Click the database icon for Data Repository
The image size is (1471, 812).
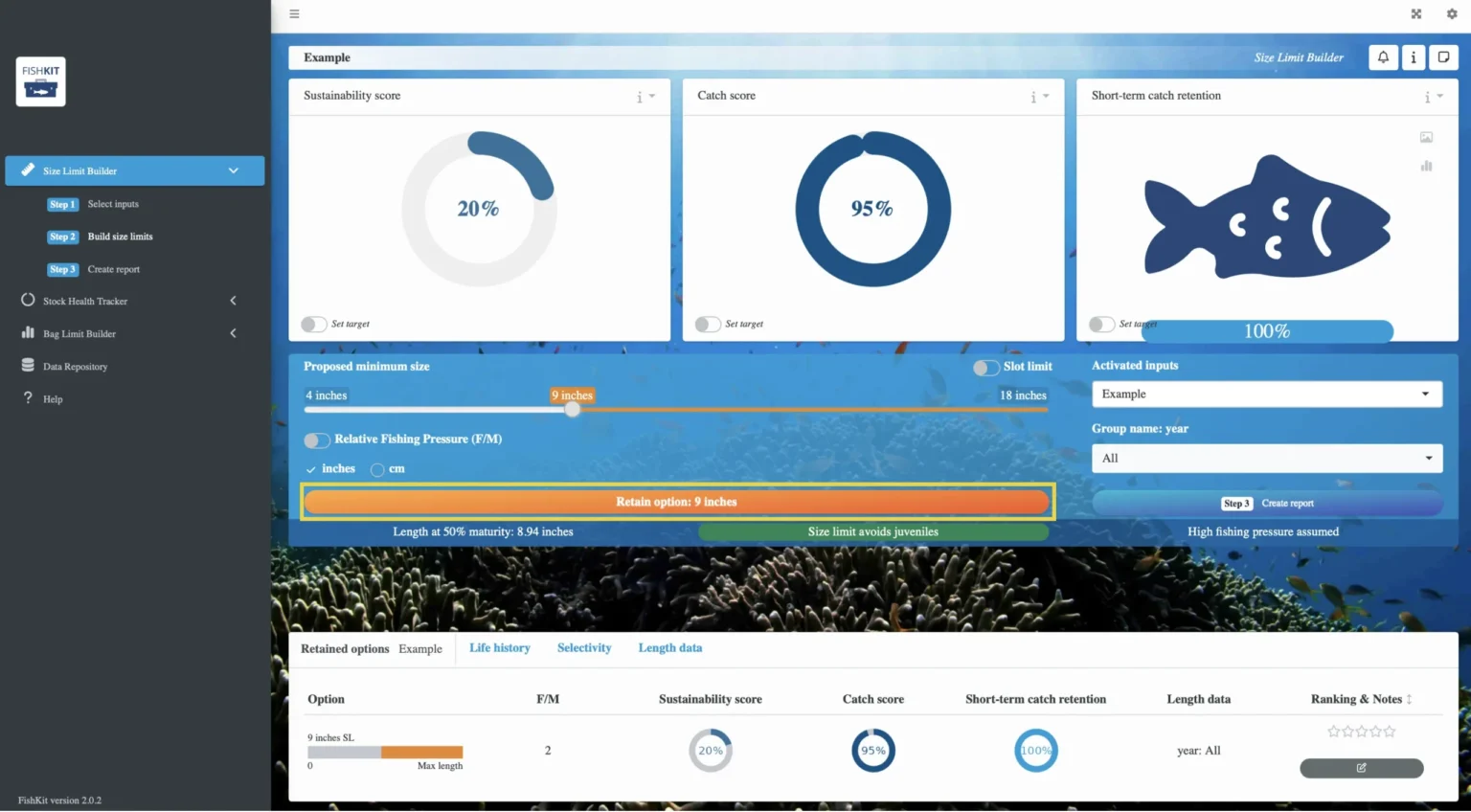tap(28, 365)
